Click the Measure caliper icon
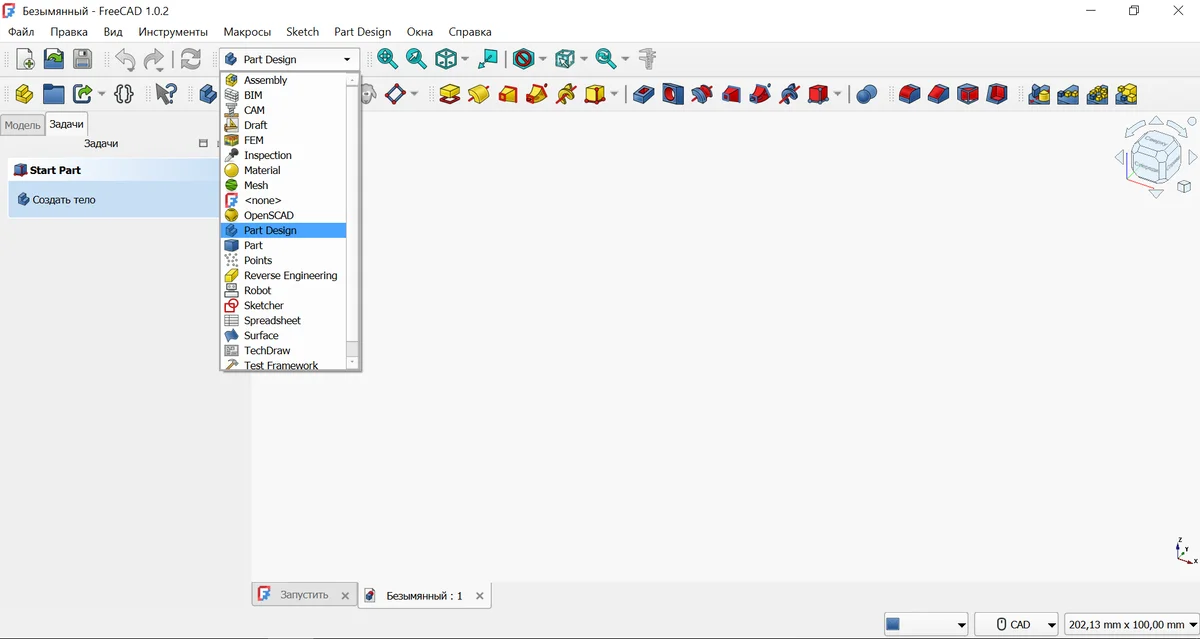Screen dimensions: 1200x639 tap(648, 59)
